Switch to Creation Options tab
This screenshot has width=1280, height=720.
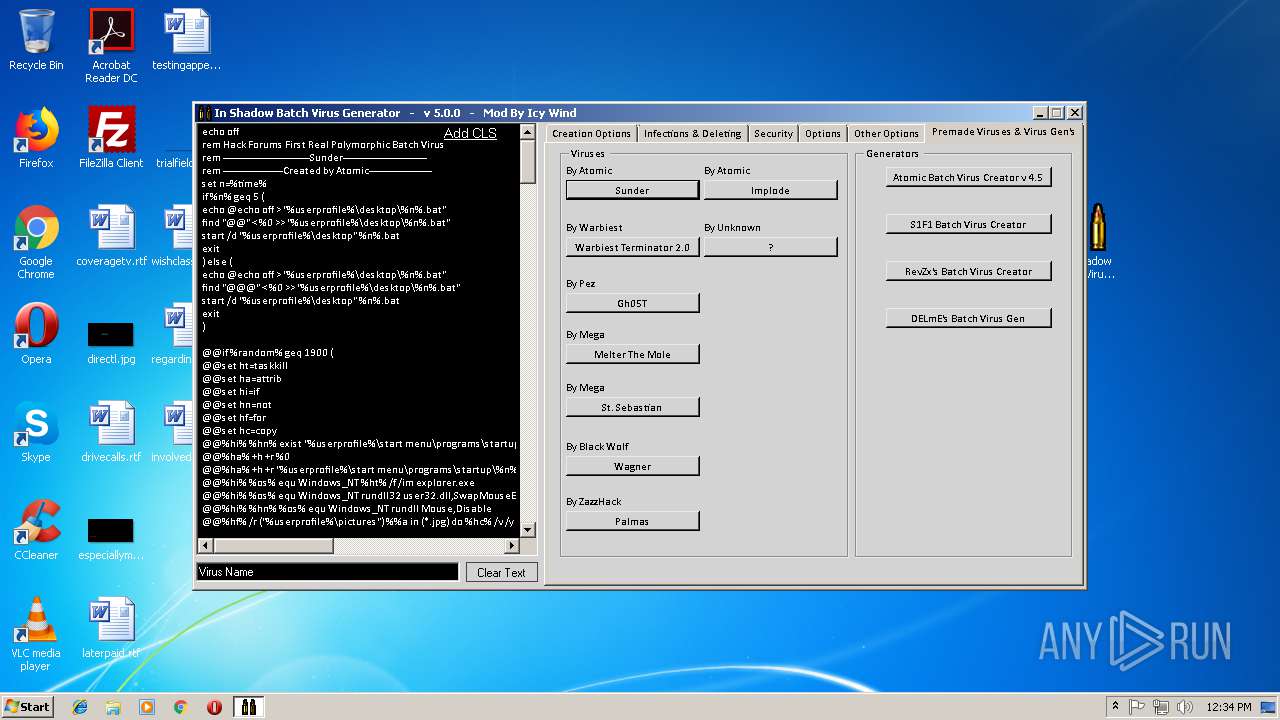pos(591,133)
